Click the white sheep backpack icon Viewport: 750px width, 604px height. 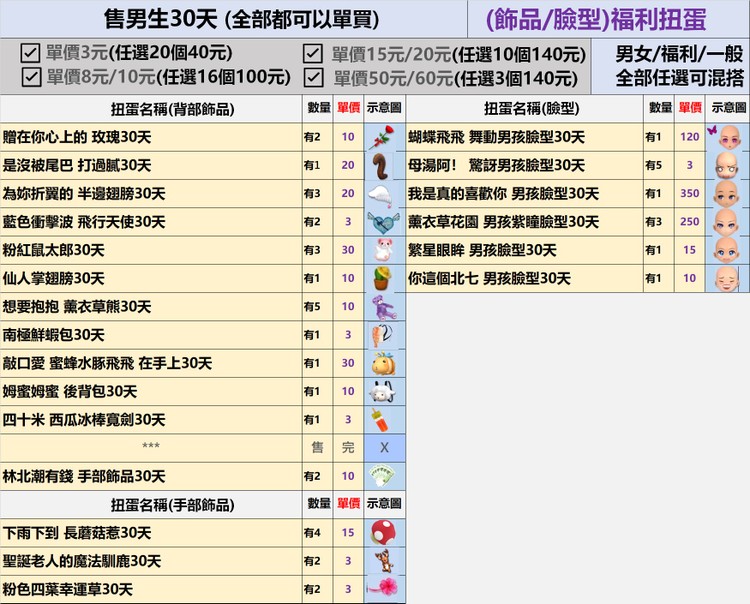point(383,392)
